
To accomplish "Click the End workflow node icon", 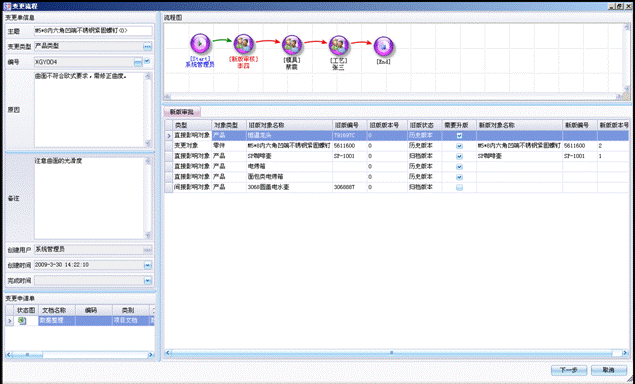I will [x=384, y=47].
